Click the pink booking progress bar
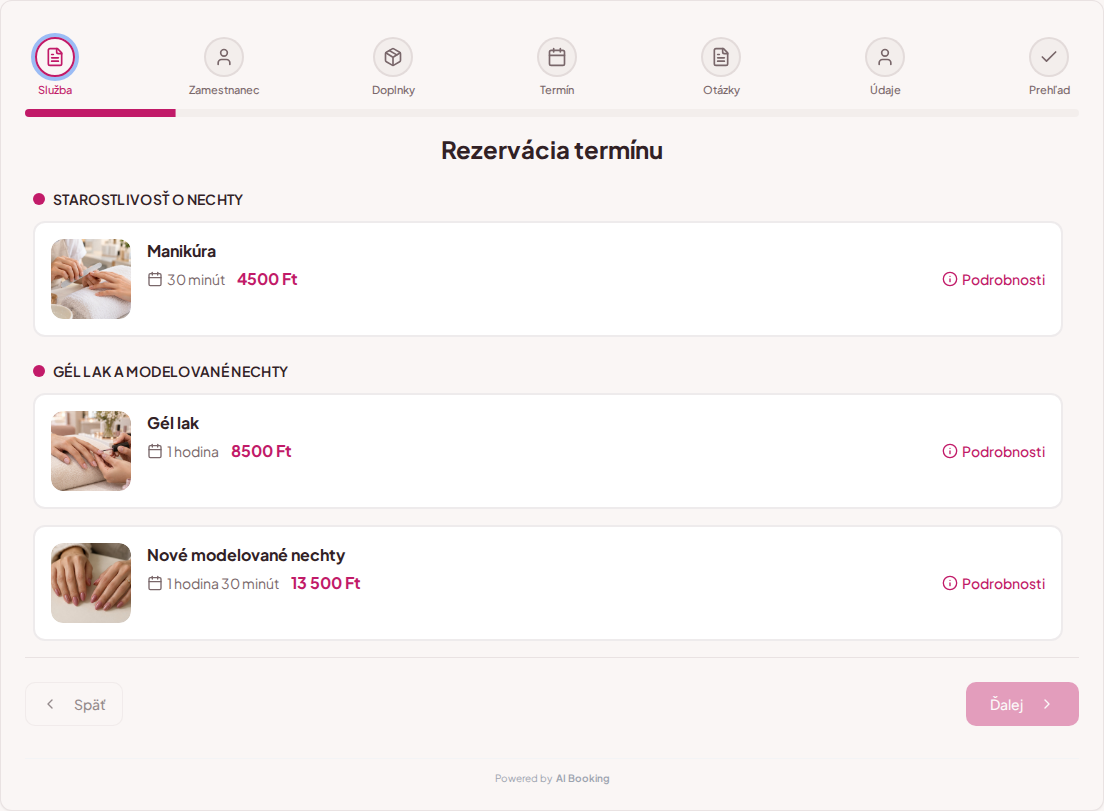The height and width of the screenshot is (811, 1104). point(100,113)
